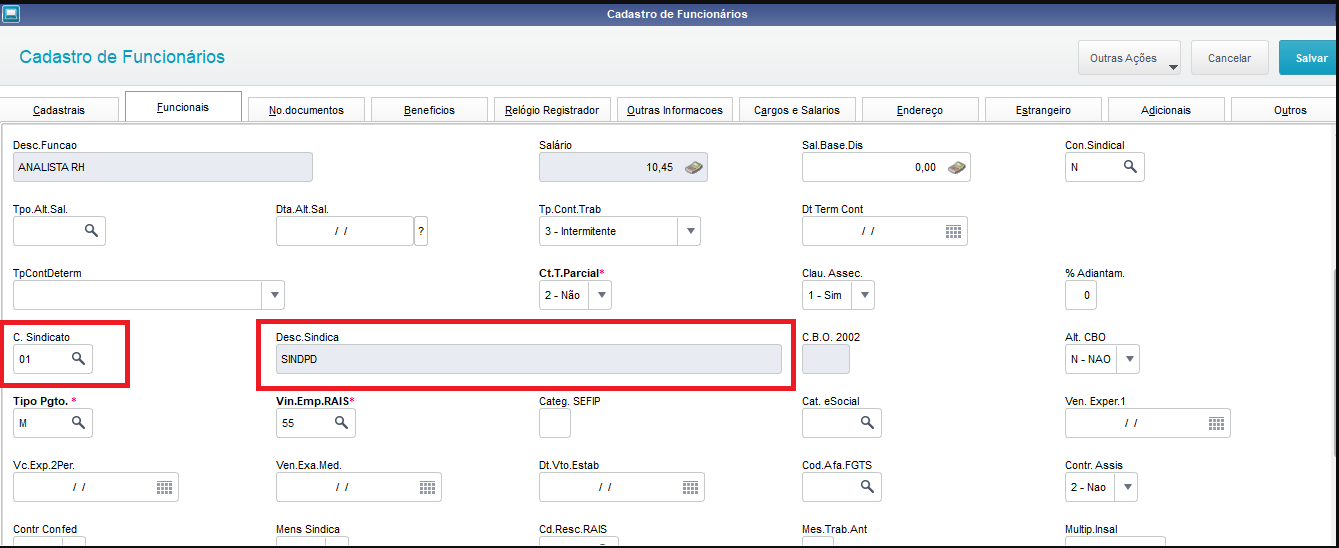1339x548 pixels.
Task: Switch to the Adicionais tab
Action: click(x=1166, y=110)
